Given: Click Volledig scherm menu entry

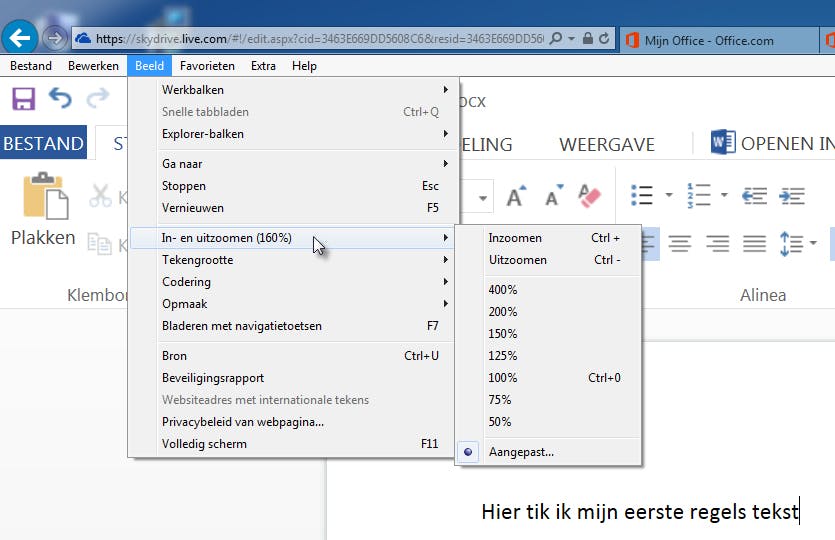Looking at the screenshot, I should [x=291, y=444].
